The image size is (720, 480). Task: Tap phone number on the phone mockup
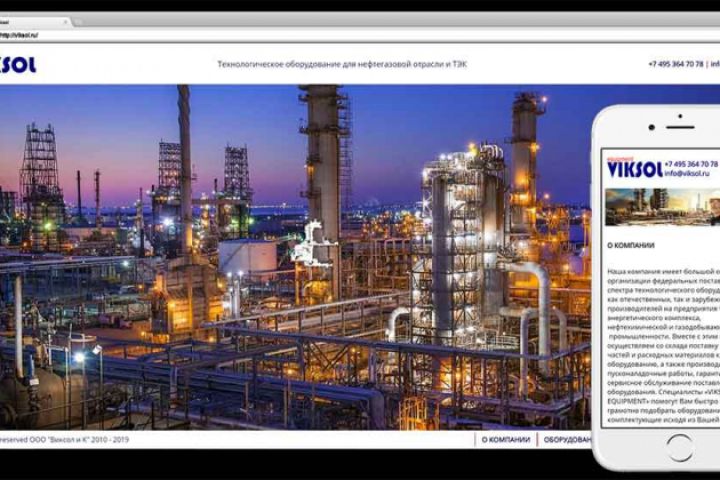[692, 164]
